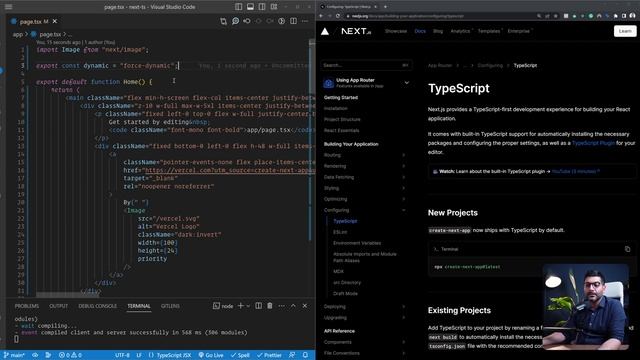Screen dimensions: 640x360
Task: Expand the Data Fetching sidebar section
Action: coord(365,177)
